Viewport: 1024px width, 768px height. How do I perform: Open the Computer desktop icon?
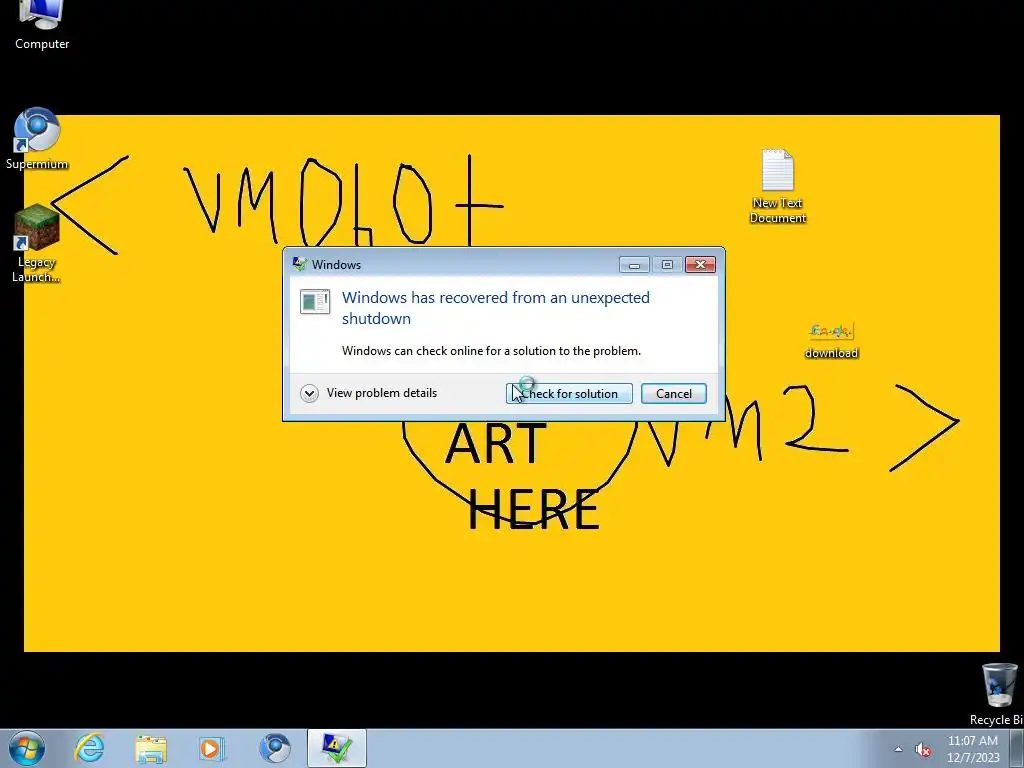pyautogui.click(x=42, y=24)
